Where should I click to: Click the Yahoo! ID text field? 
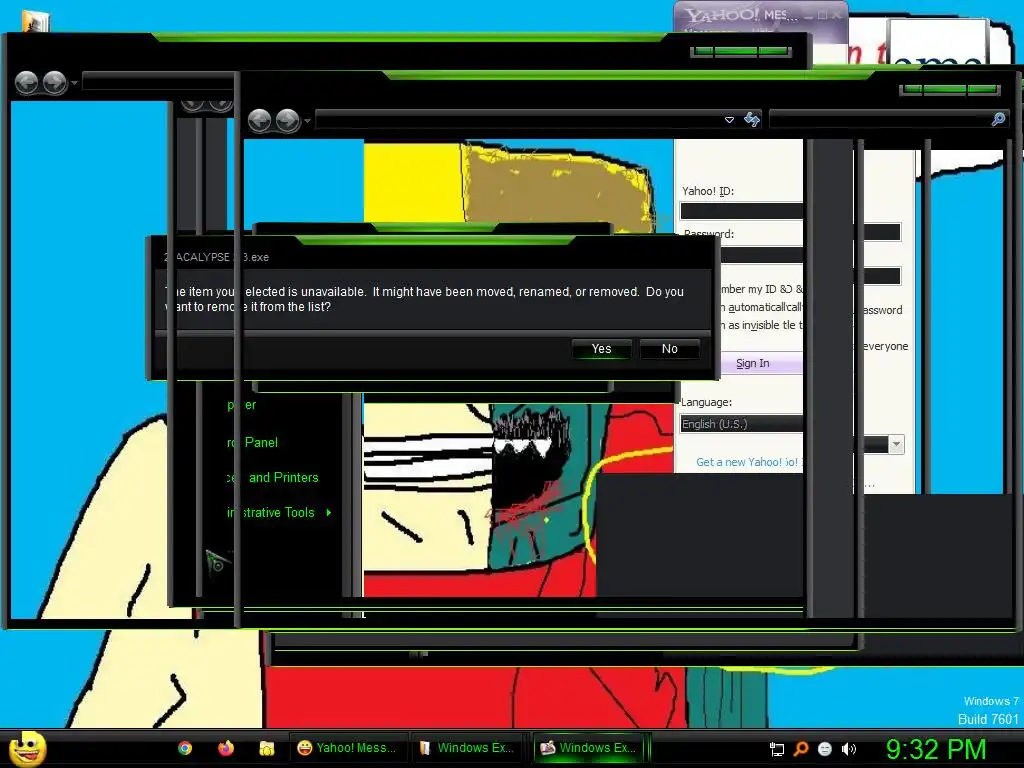741,210
